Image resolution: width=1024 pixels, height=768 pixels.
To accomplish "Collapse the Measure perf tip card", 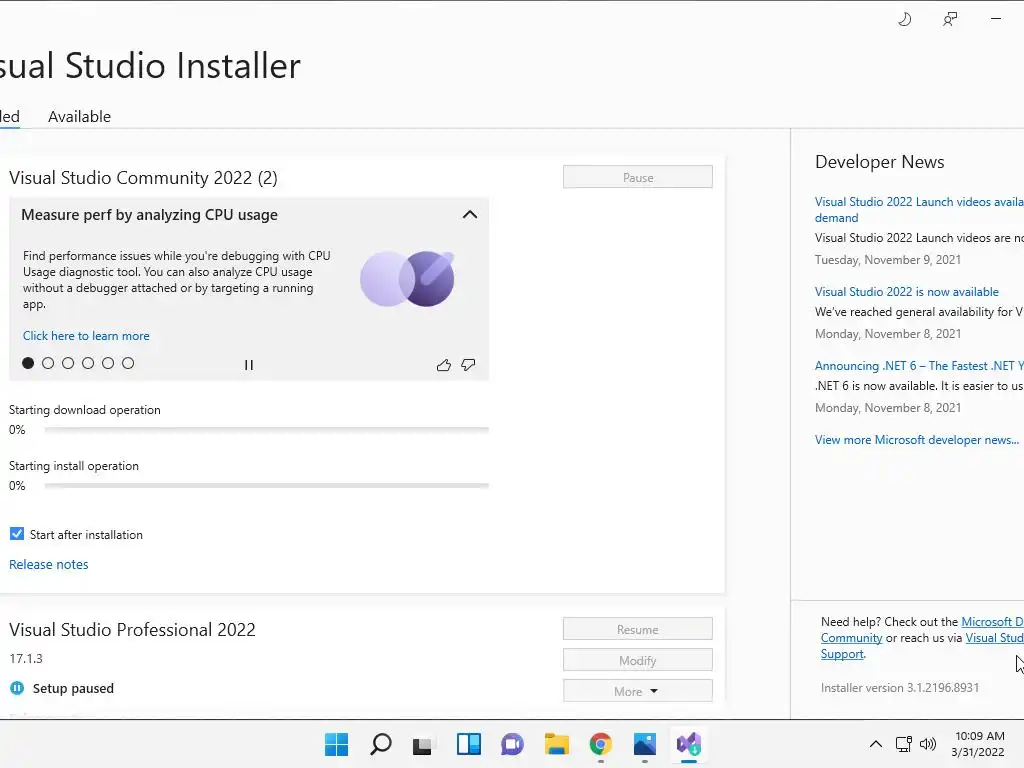I will point(470,215).
